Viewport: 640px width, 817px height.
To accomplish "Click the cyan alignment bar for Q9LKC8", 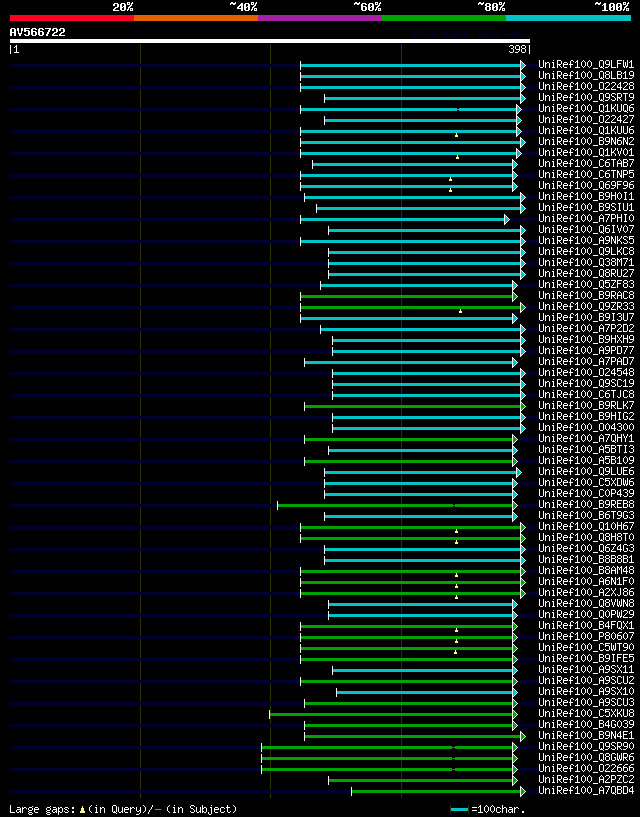I will coord(427,252).
